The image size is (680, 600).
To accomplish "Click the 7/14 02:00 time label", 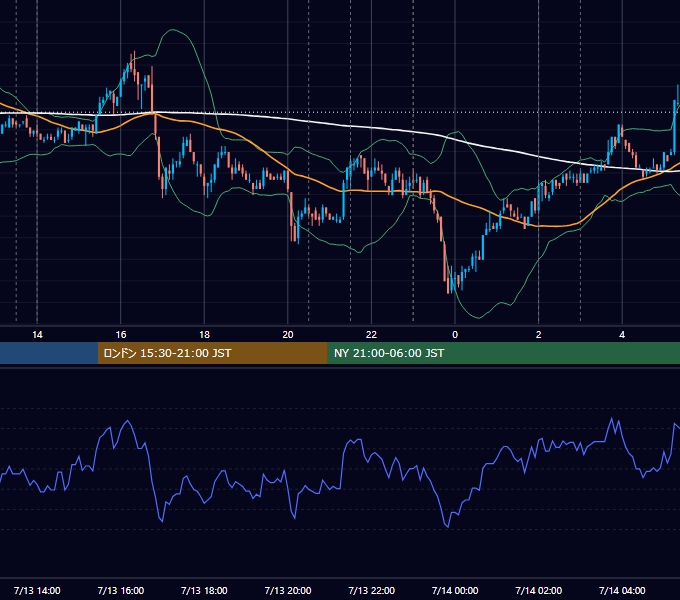I will click(538, 590).
